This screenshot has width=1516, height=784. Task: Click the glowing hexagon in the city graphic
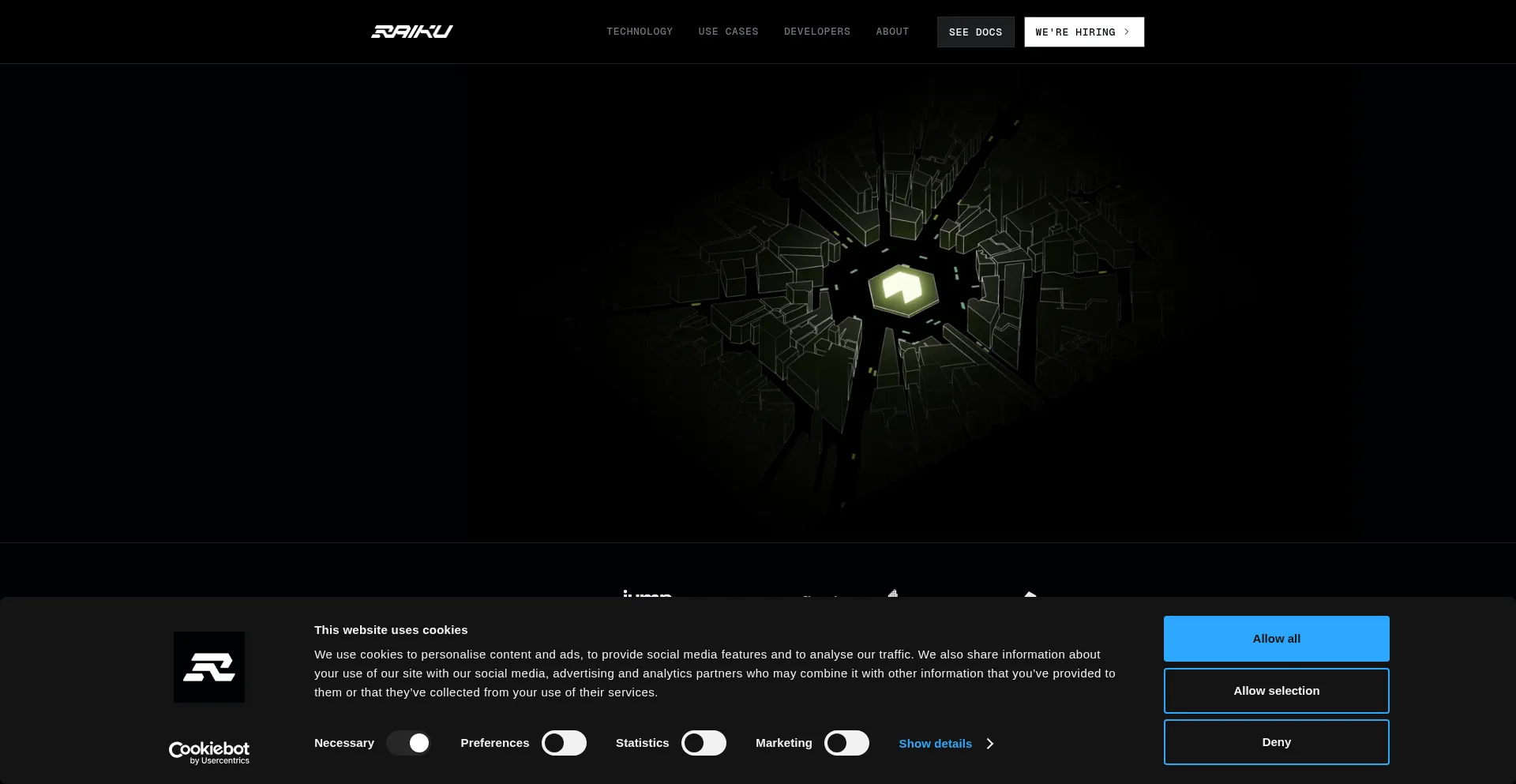903,289
